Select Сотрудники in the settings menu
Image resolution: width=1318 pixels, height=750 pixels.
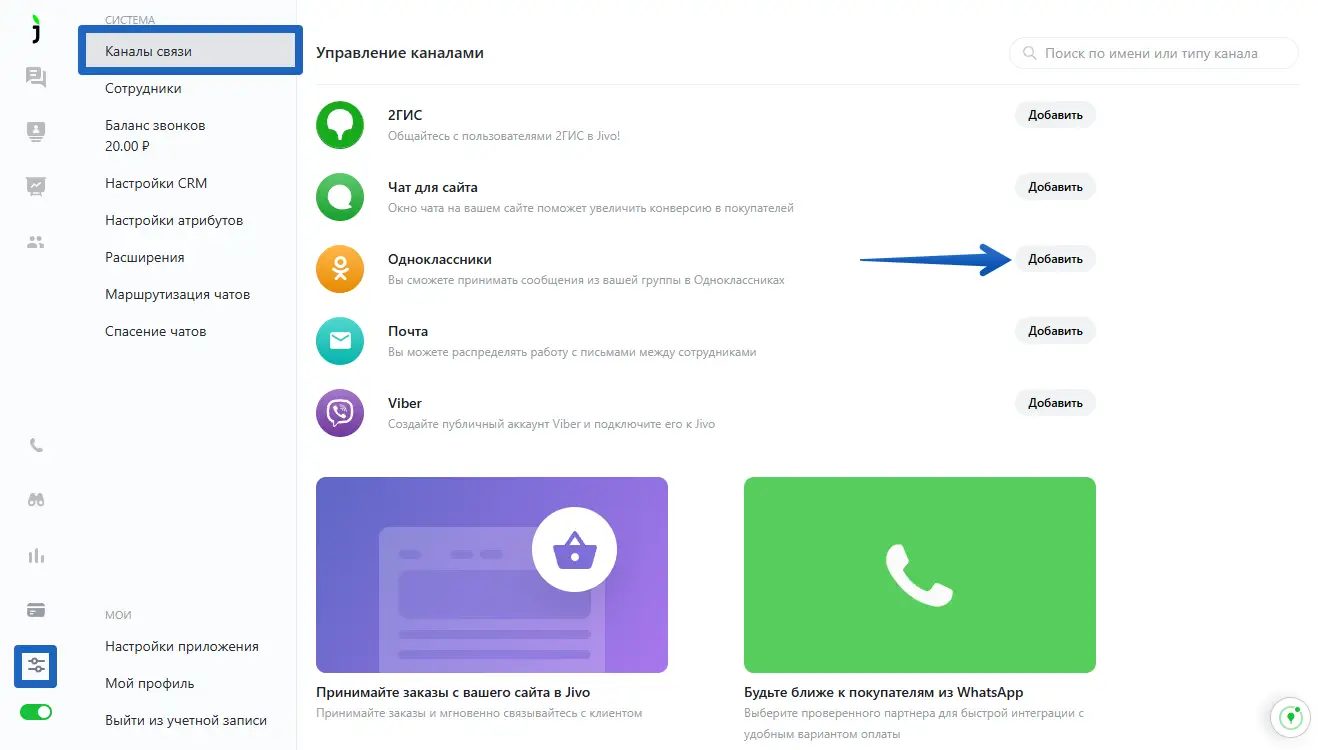click(143, 88)
